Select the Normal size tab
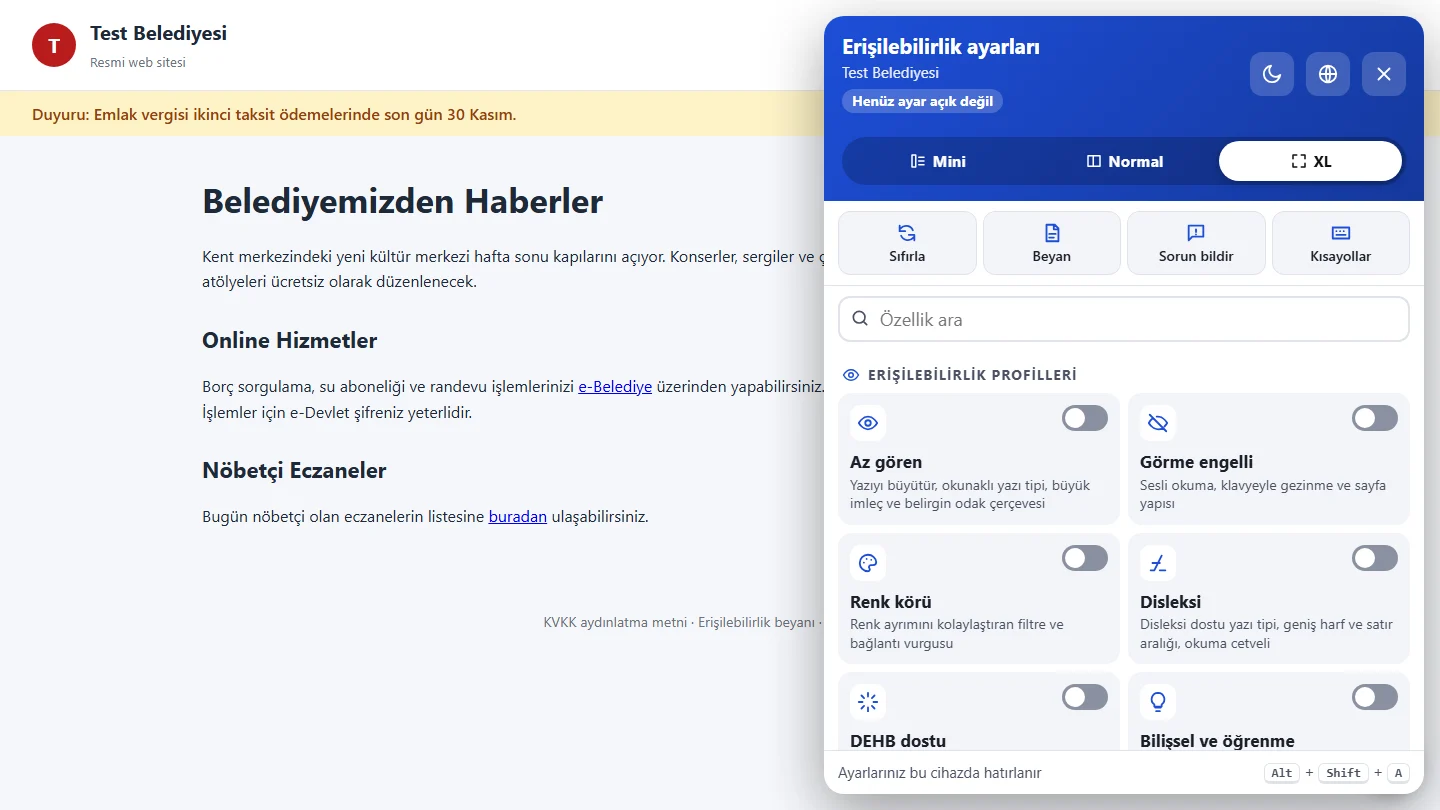The width and height of the screenshot is (1440, 810). [1125, 161]
